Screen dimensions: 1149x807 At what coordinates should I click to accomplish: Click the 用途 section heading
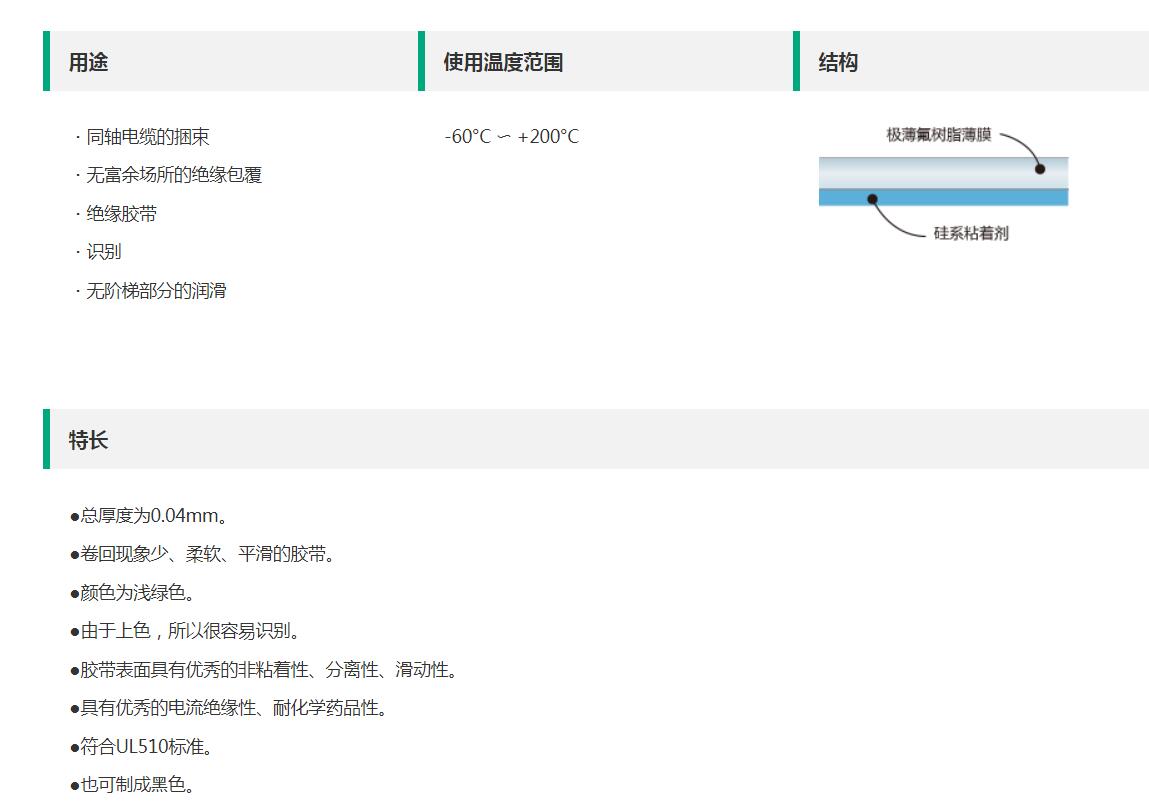(88, 62)
